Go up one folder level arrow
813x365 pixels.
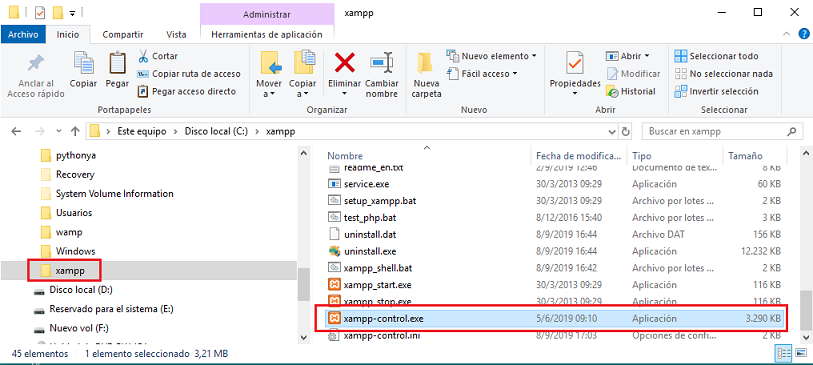pyautogui.click(x=75, y=132)
